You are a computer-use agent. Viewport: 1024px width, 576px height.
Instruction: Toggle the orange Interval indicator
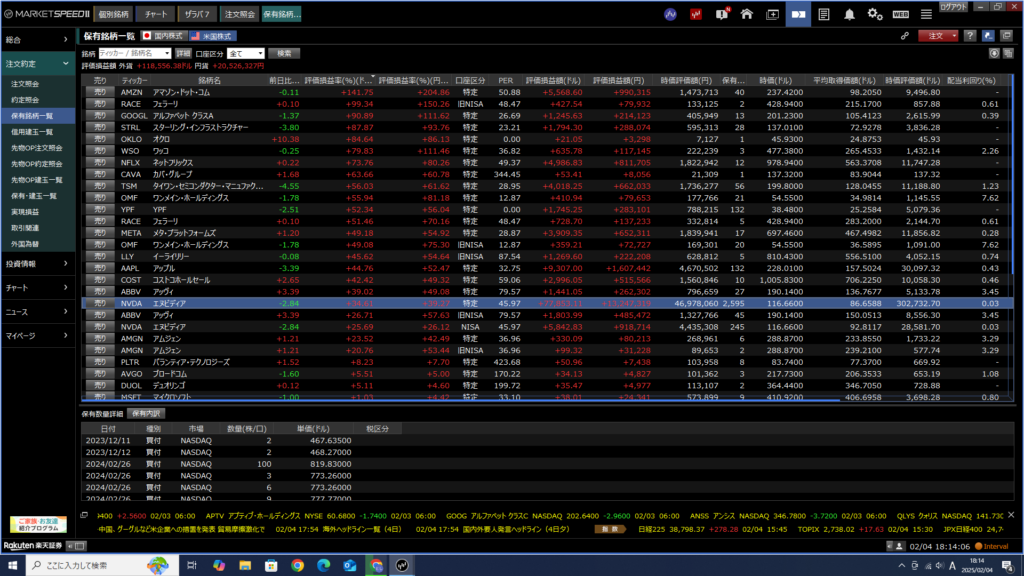991,546
